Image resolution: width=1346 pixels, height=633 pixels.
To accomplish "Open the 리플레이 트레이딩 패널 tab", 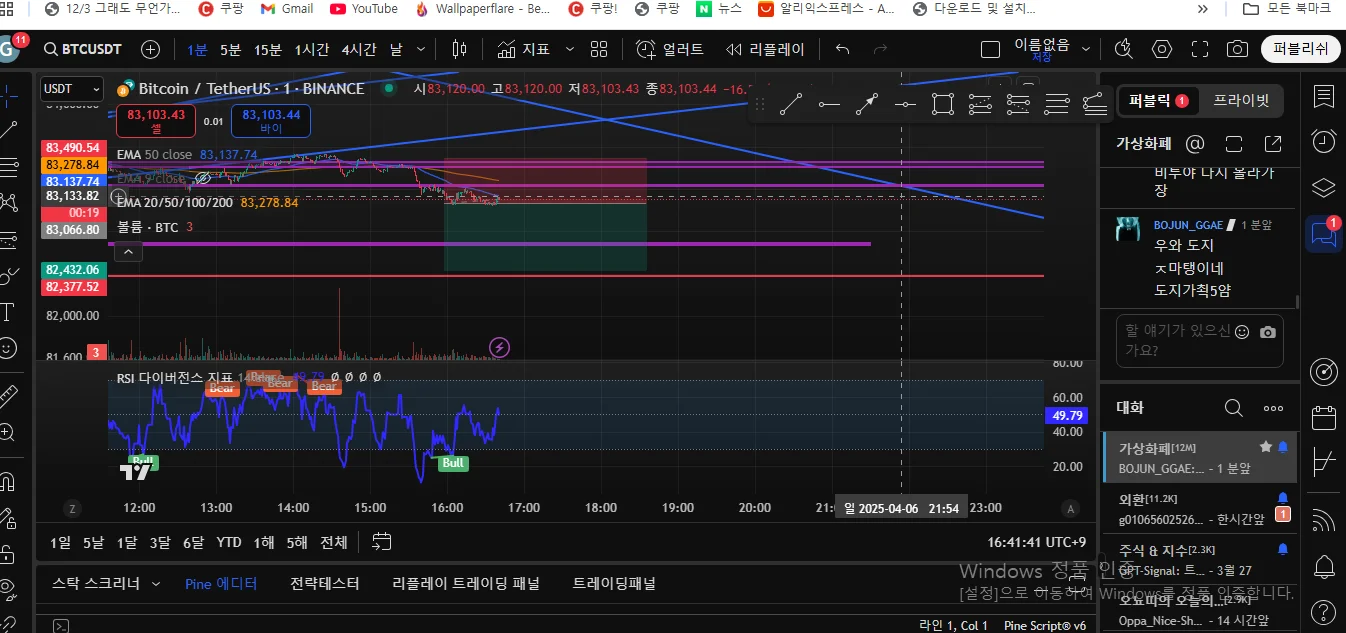I will click(x=466, y=583).
